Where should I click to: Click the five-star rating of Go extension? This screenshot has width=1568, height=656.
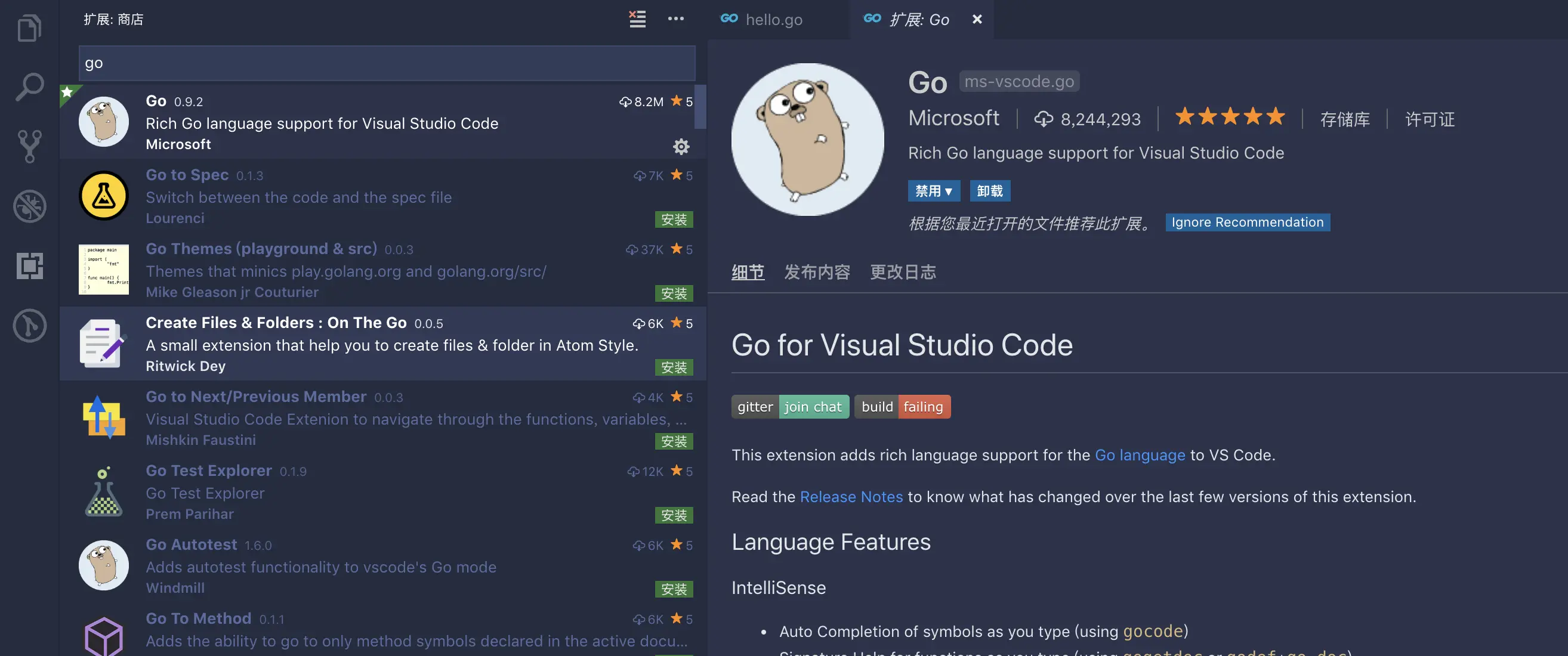coord(1230,117)
